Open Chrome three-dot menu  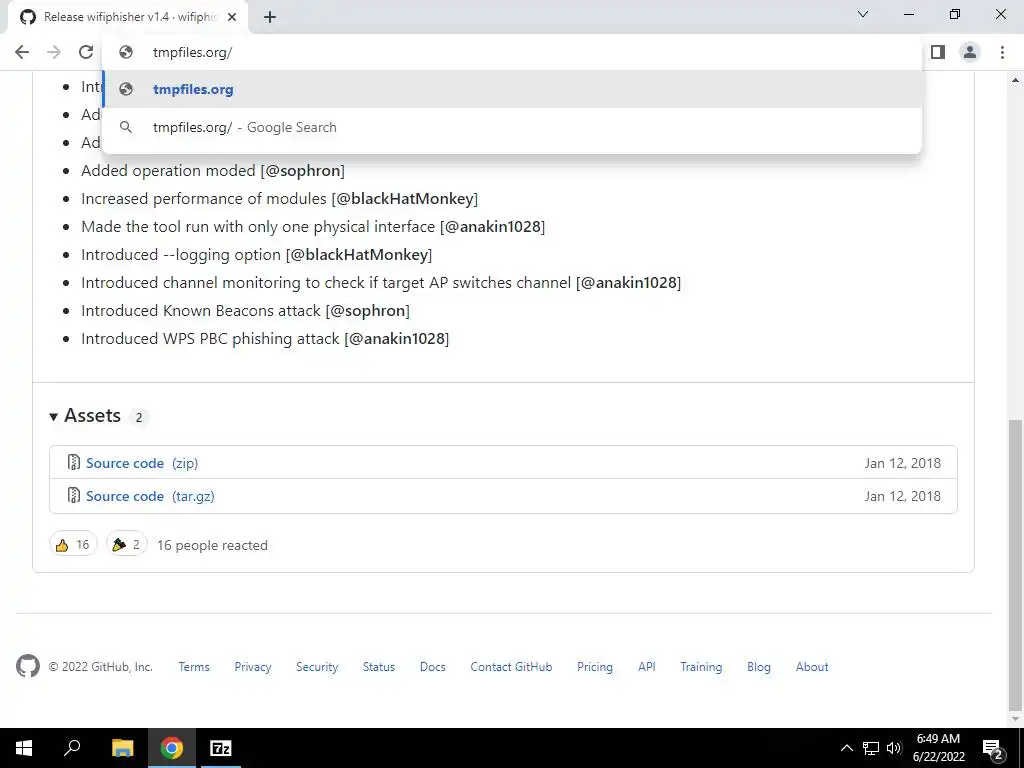pos(1002,52)
